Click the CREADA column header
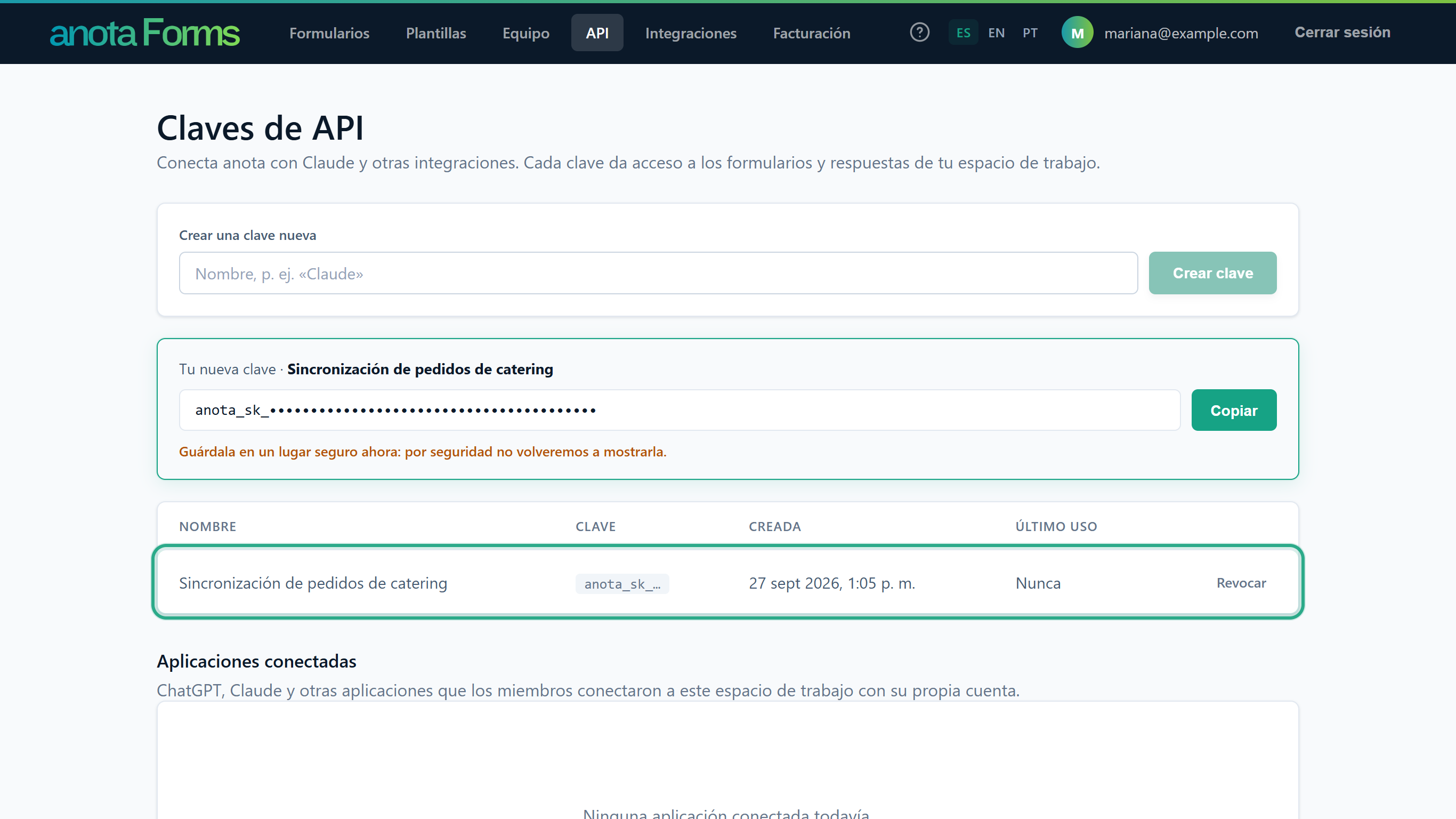Viewport: 1456px width, 819px height. (x=774, y=526)
